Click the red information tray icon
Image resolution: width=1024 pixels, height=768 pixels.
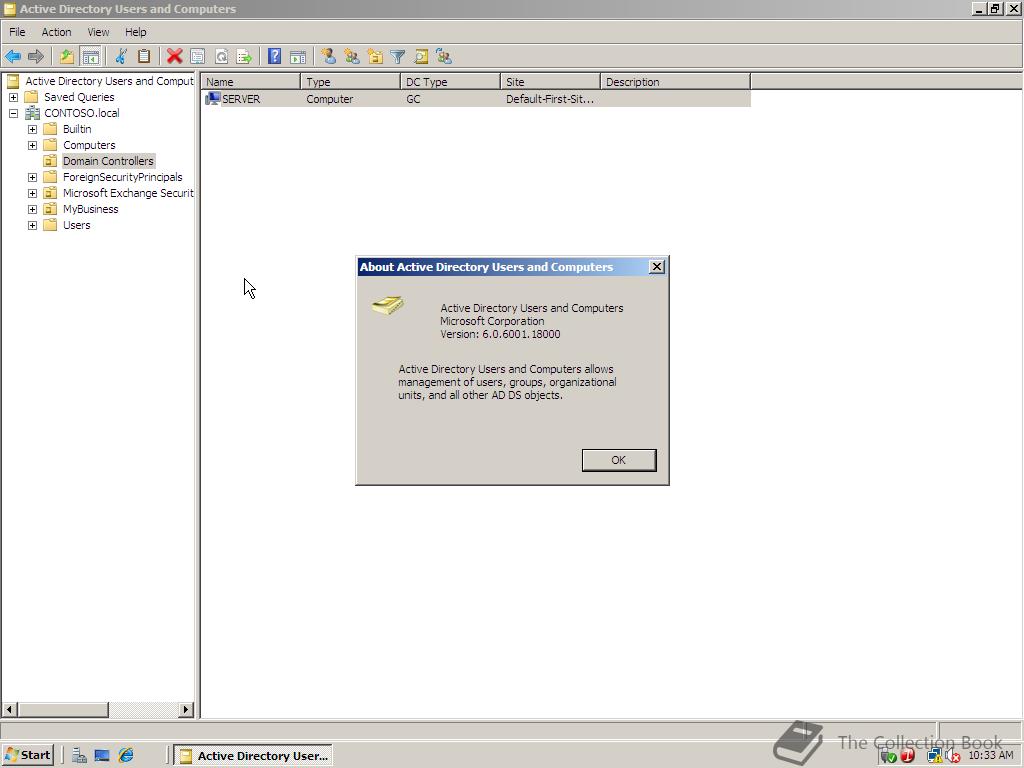pyautogui.click(x=907, y=756)
